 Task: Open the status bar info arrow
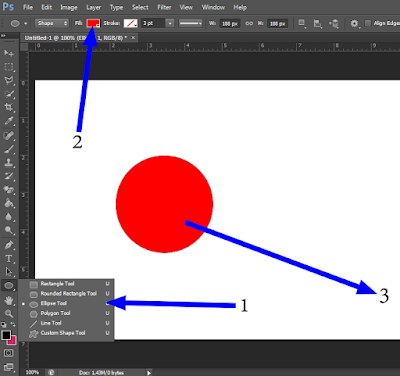tap(149, 373)
